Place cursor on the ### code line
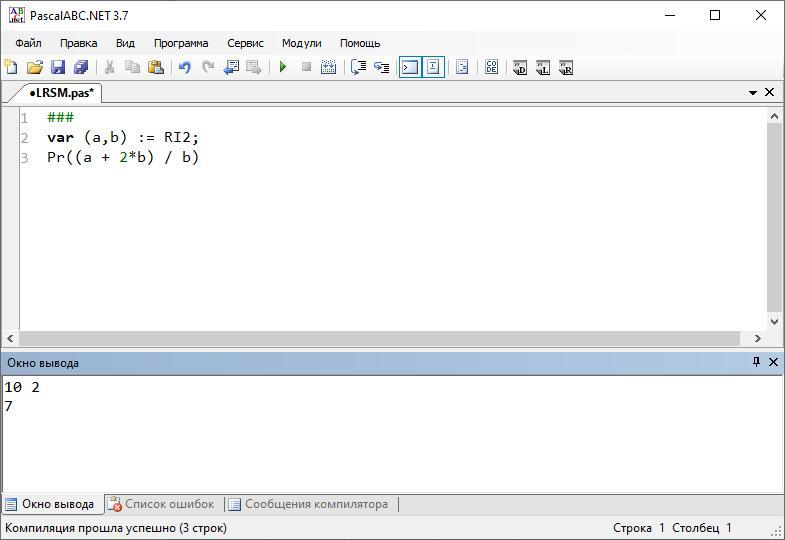This screenshot has height=540, width=785. pos(60,118)
